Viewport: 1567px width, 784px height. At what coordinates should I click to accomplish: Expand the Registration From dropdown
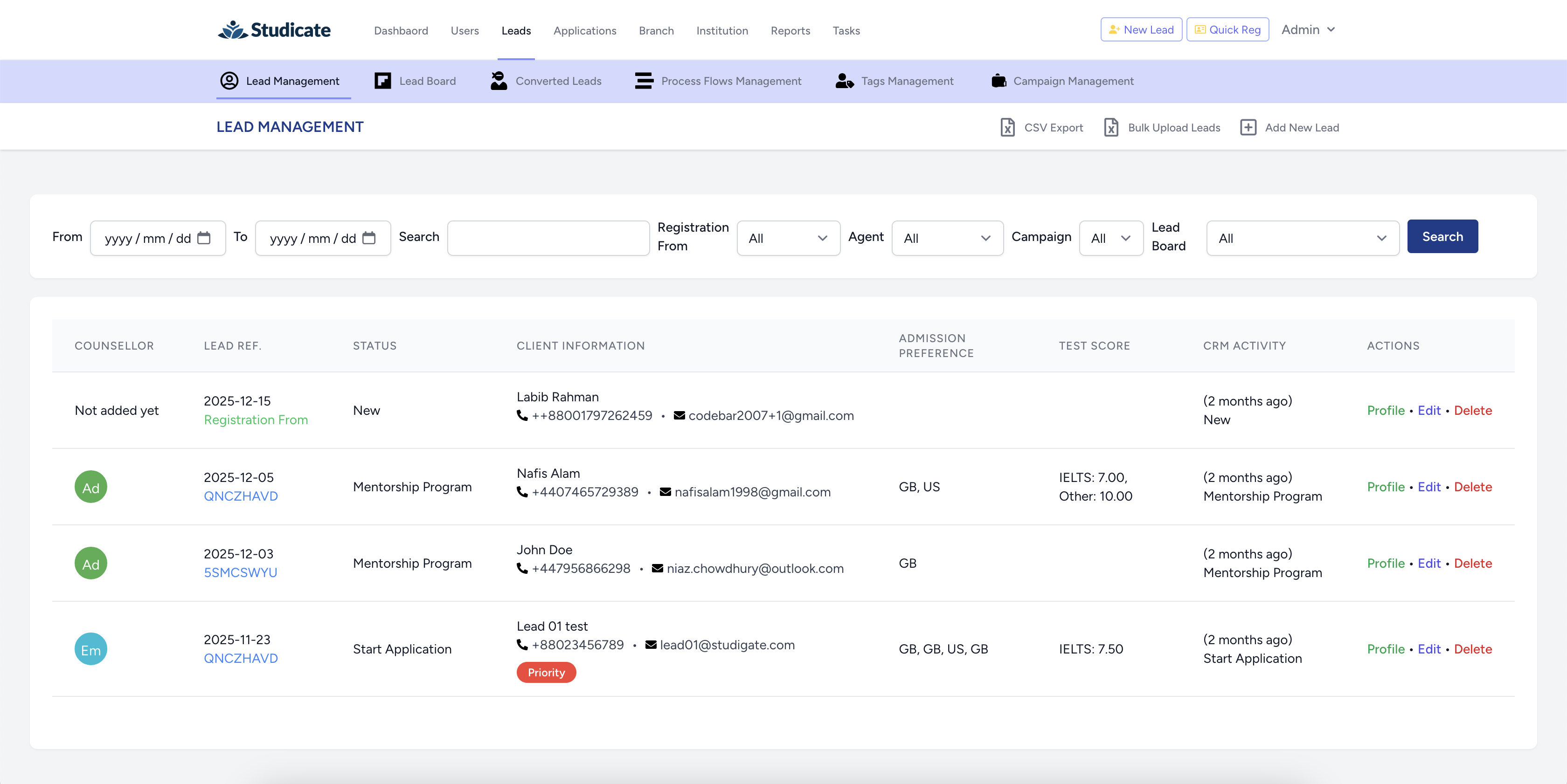tap(788, 238)
